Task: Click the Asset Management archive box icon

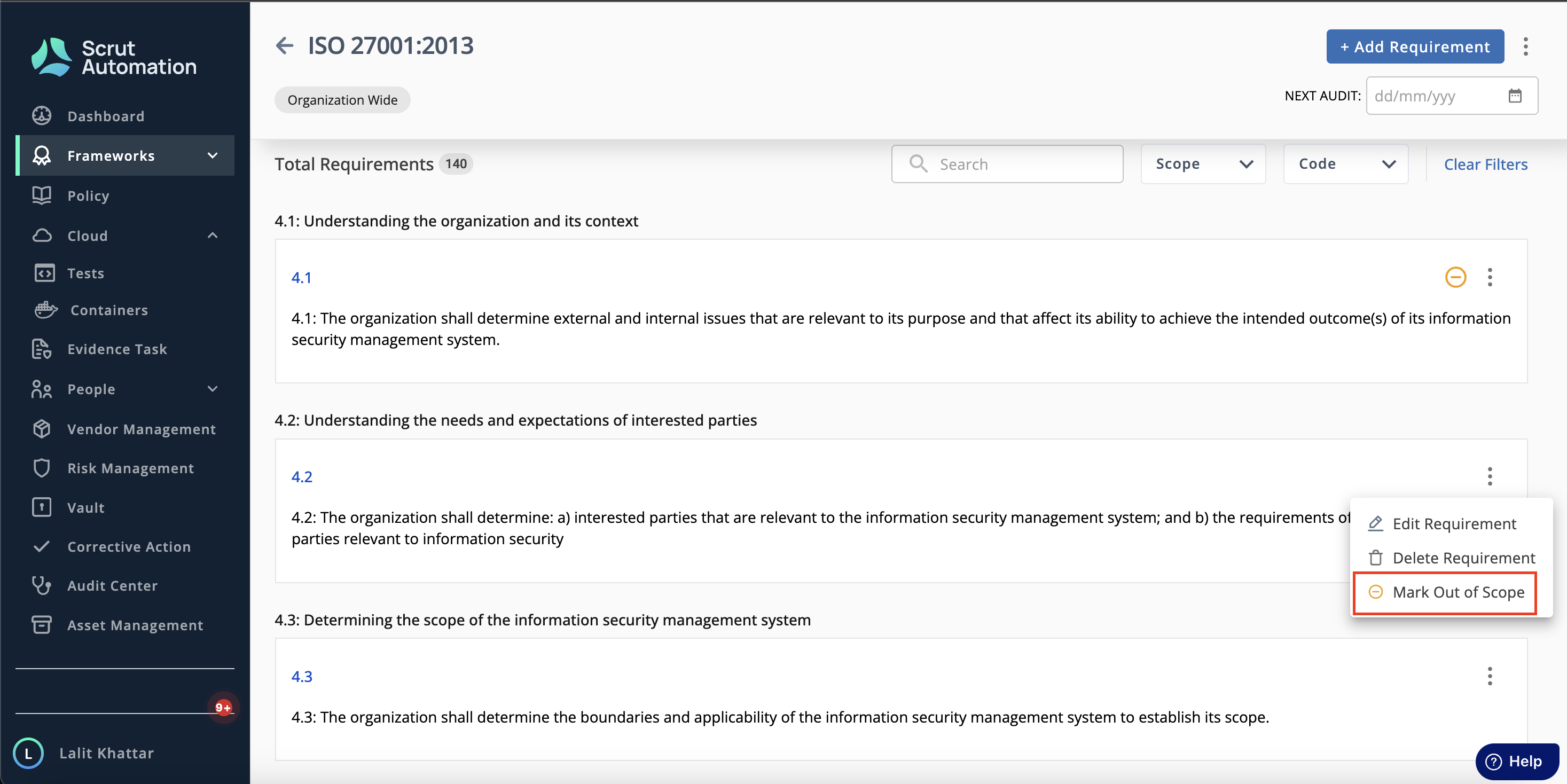Action: [41, 625]
